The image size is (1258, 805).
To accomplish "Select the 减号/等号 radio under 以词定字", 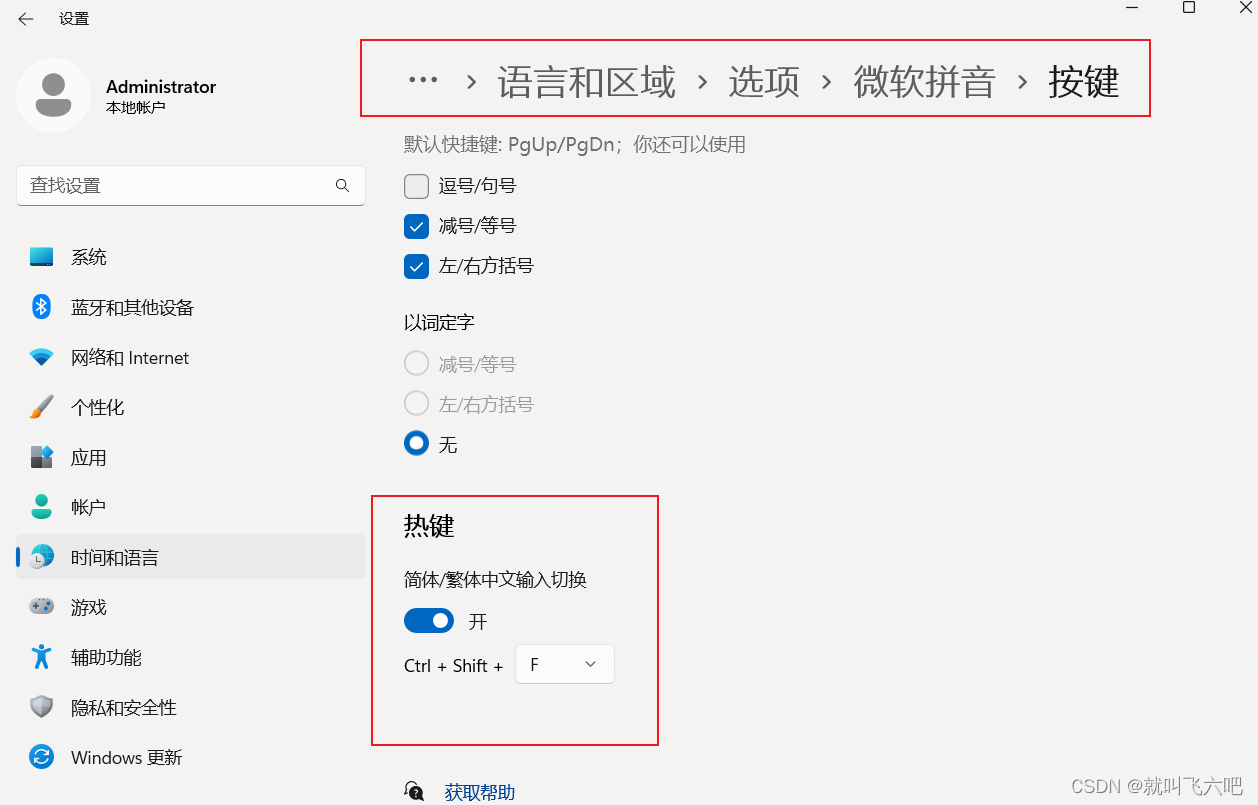I will [416, 363].
